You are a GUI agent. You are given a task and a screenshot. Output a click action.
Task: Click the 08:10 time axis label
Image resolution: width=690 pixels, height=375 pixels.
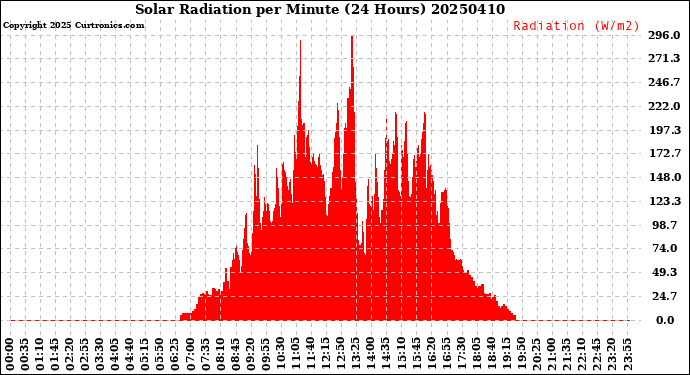[x=221, y=355]
